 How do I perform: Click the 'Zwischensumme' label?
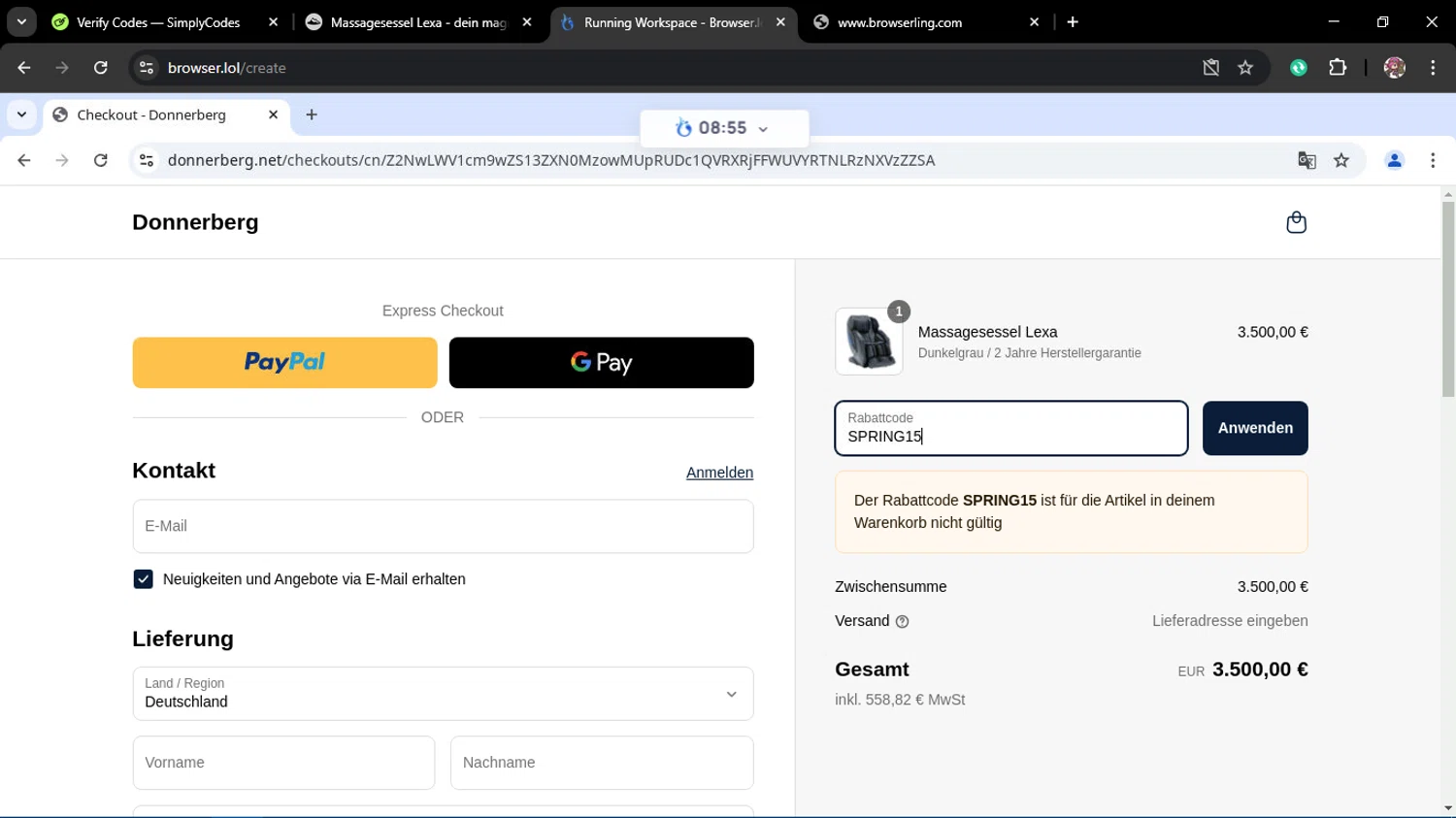point(890,587)
